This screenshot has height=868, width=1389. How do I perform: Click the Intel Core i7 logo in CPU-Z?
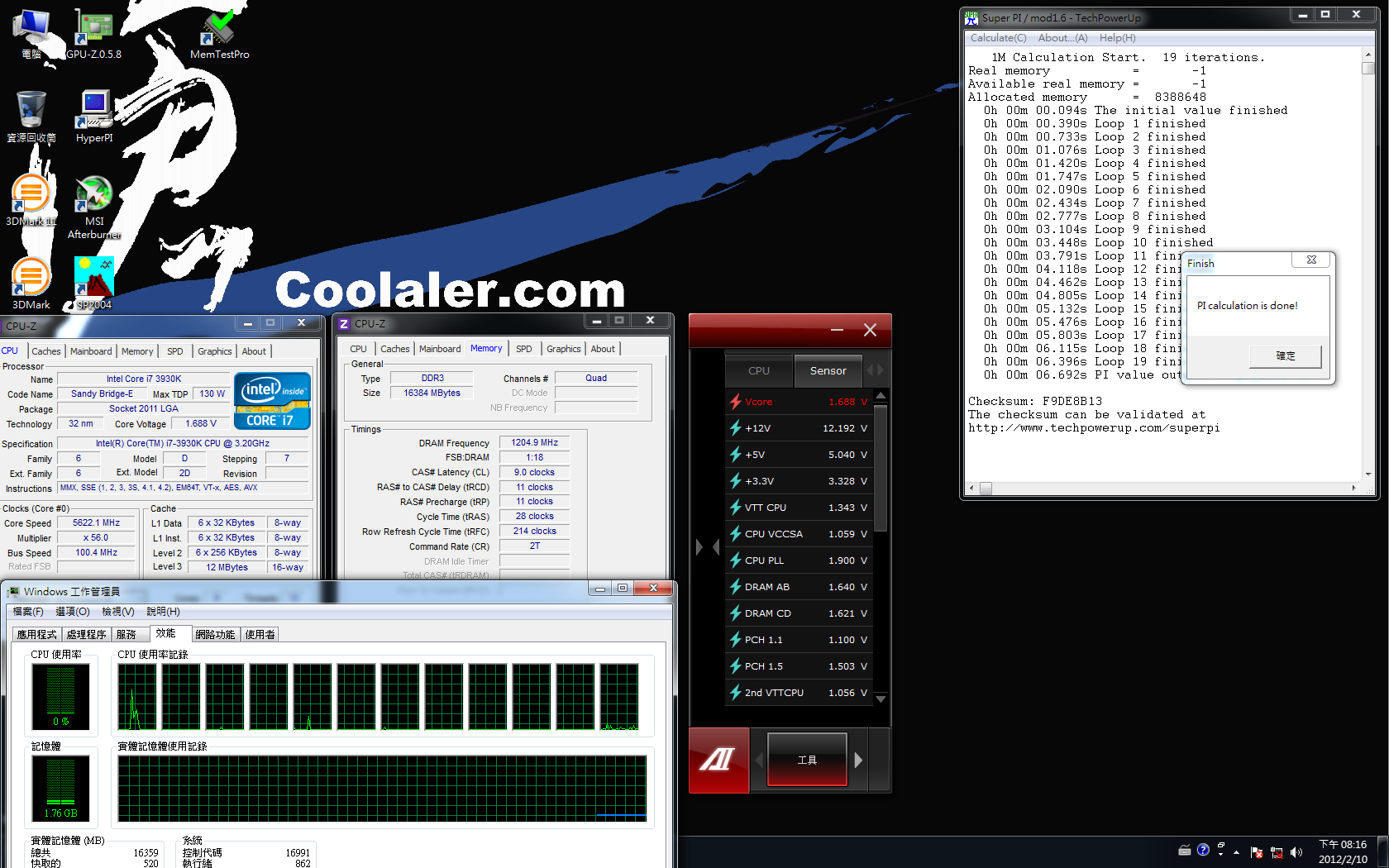pos(272,400)
